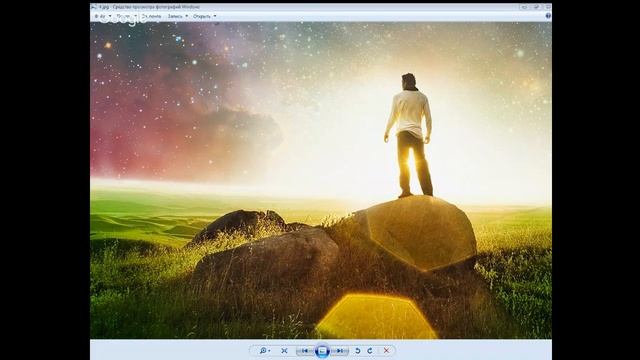Click the displayed photo of the man on rock
Screen dimensions: 640x360
click(x=321, y=180)
